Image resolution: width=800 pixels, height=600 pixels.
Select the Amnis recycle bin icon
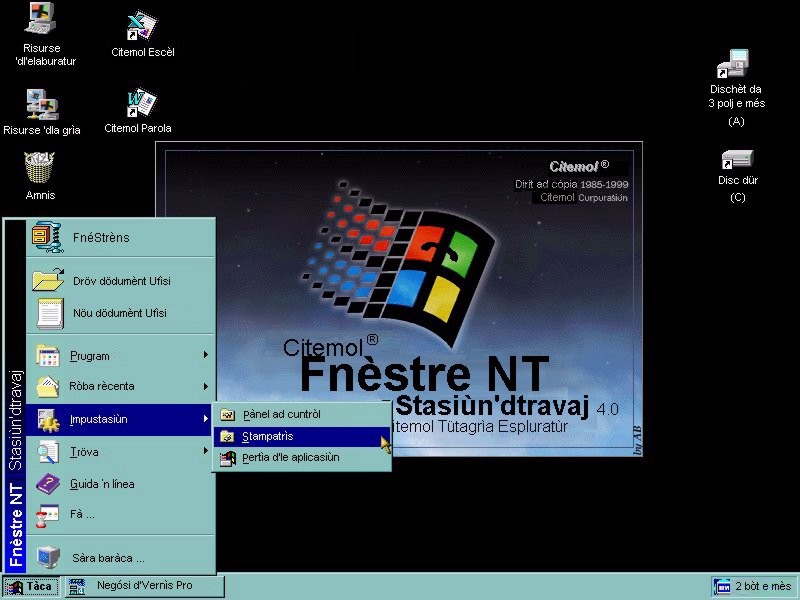point(39,168)
